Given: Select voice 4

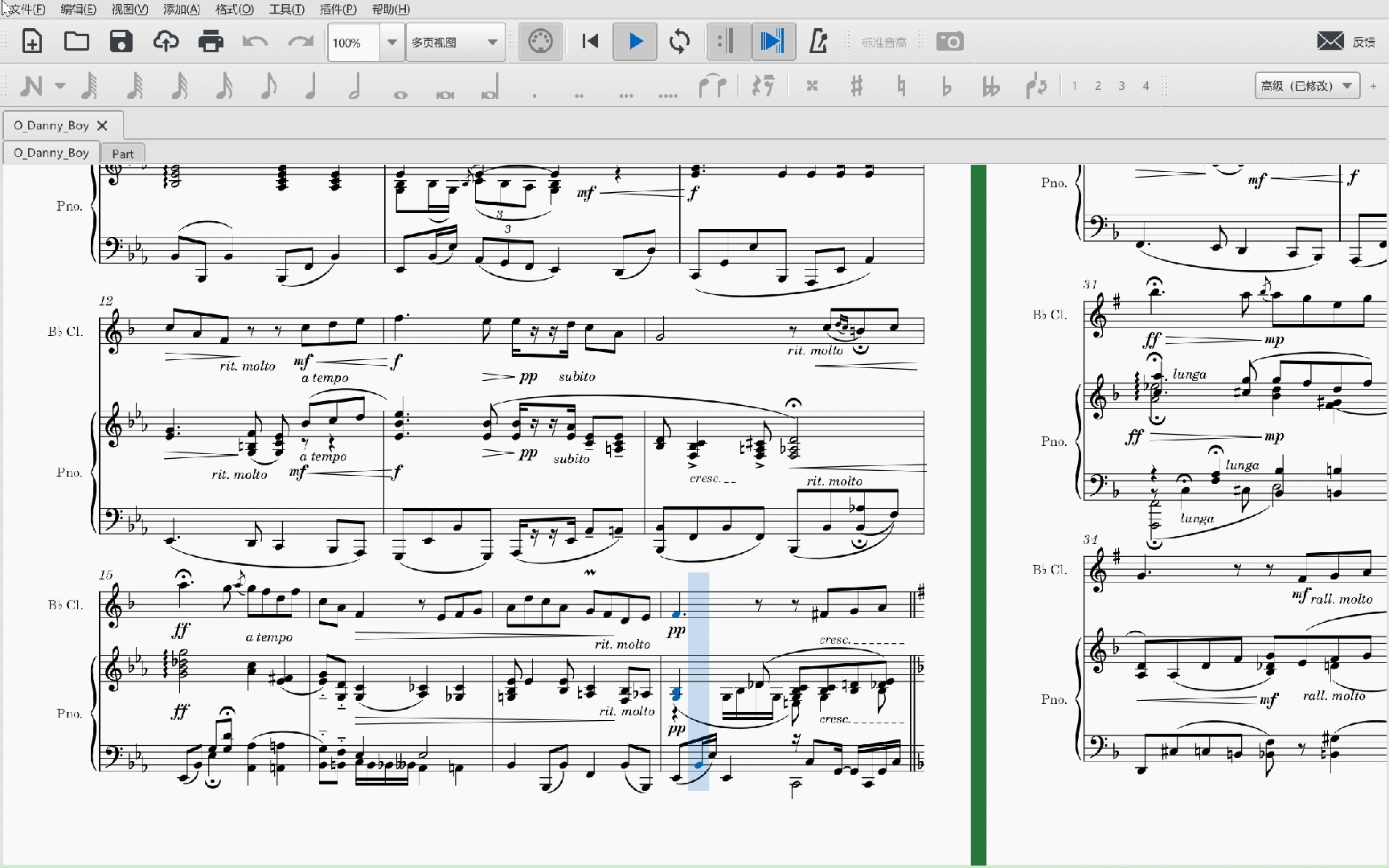Looking at the screenshot, I should pos(1145,86).
